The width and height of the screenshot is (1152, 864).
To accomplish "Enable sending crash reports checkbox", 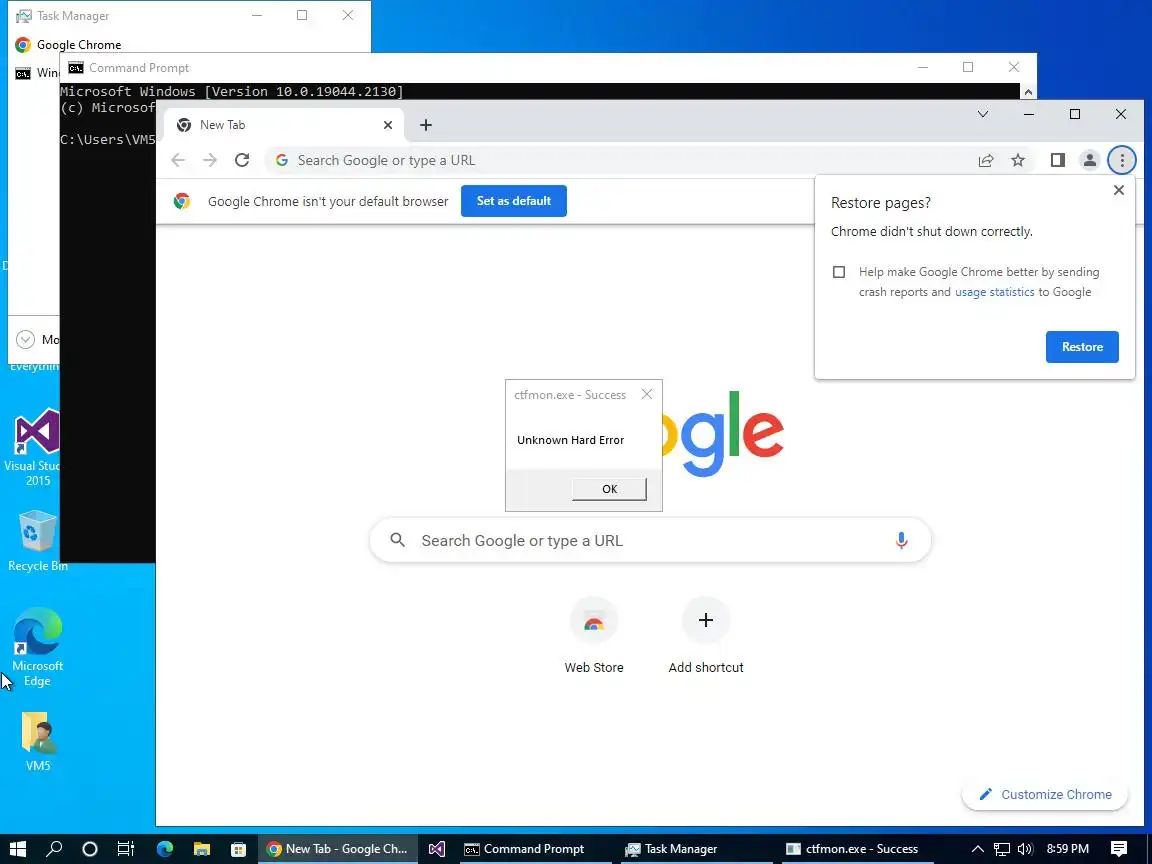I will [x=839, y=272].
